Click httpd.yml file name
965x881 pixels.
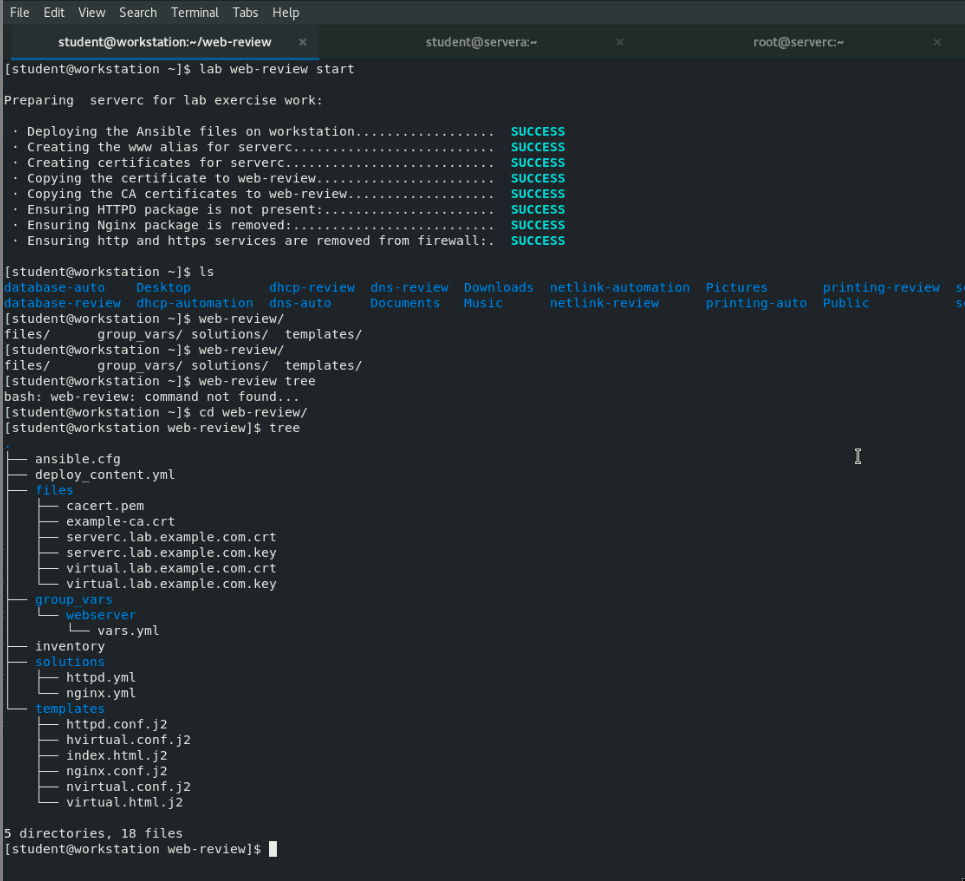tap(101, 677)
